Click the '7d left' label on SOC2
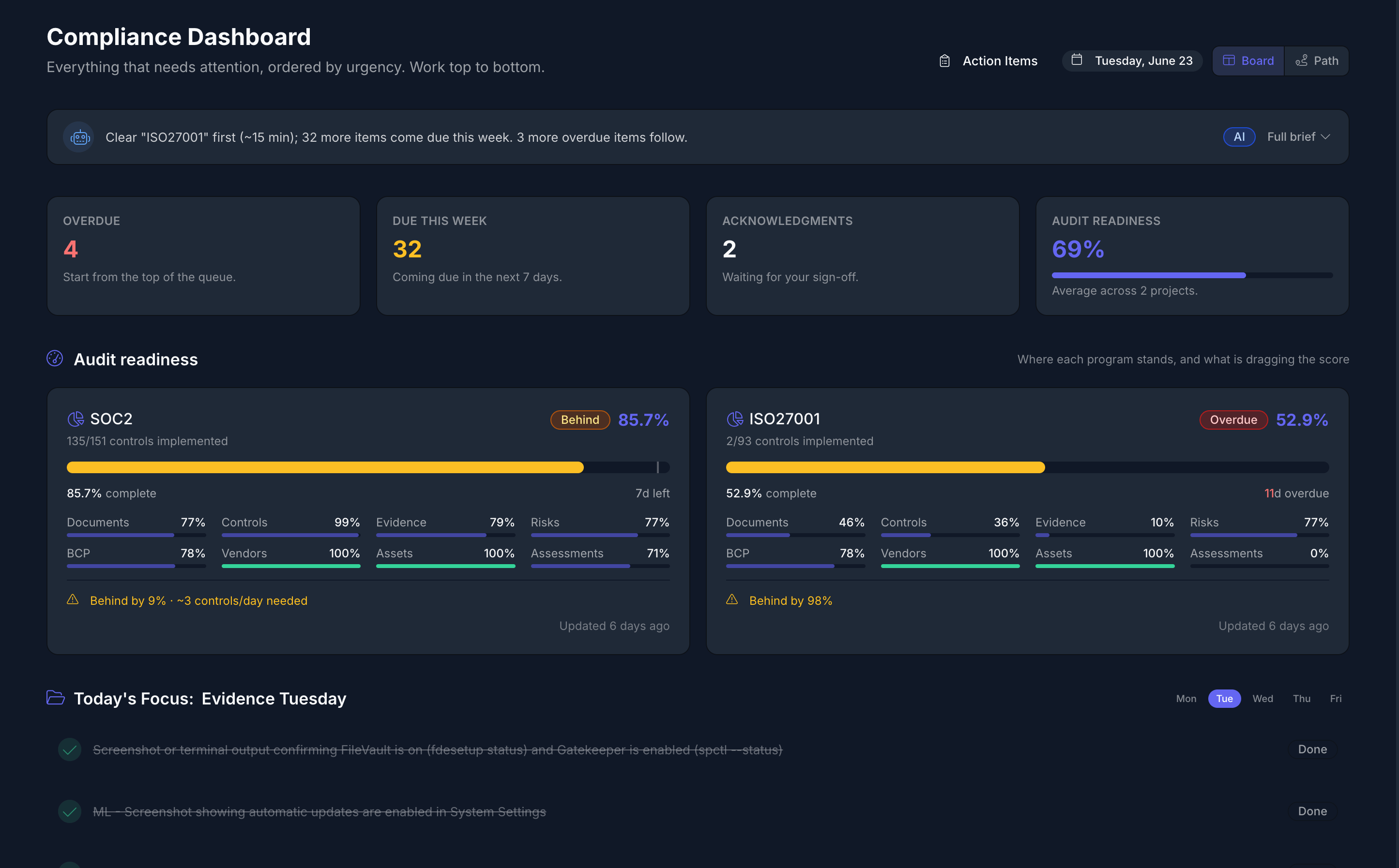The height and width of the screenshot is (868, 1399). pos(653,493)
